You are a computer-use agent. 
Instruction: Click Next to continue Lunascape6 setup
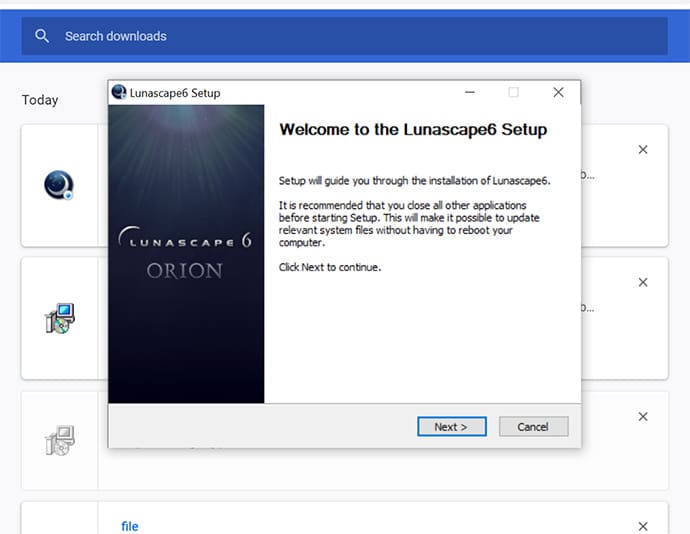451,427
